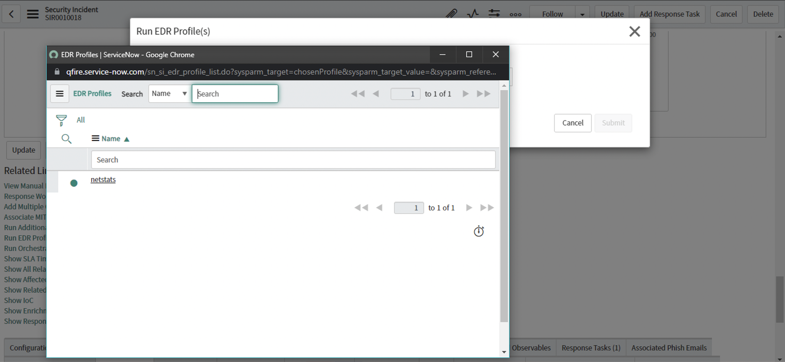The image size is (785, 362).
Task: Minimize the EDR Profiles Chrome window
Action: (443, 55)
